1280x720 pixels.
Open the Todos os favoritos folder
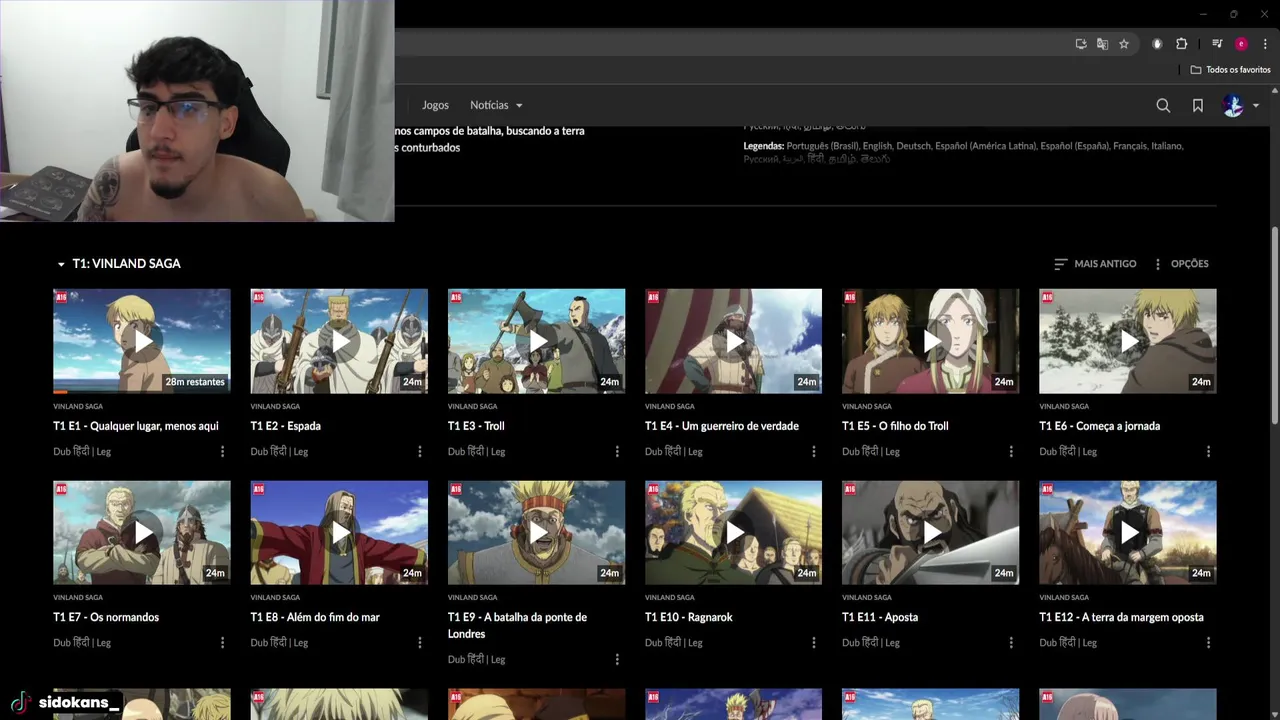(x=1230, y=70)
